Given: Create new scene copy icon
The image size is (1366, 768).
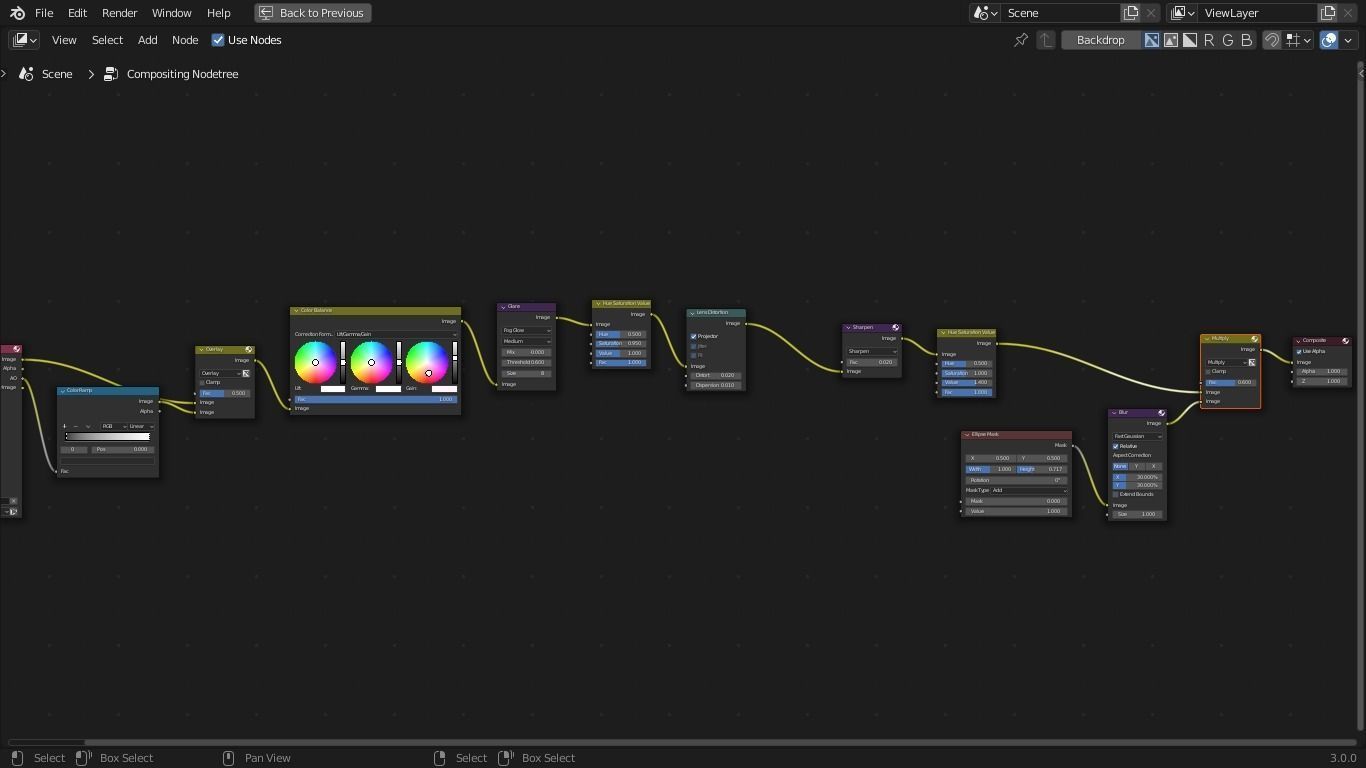Looking at the screenshot, I should click(1131, 13).
